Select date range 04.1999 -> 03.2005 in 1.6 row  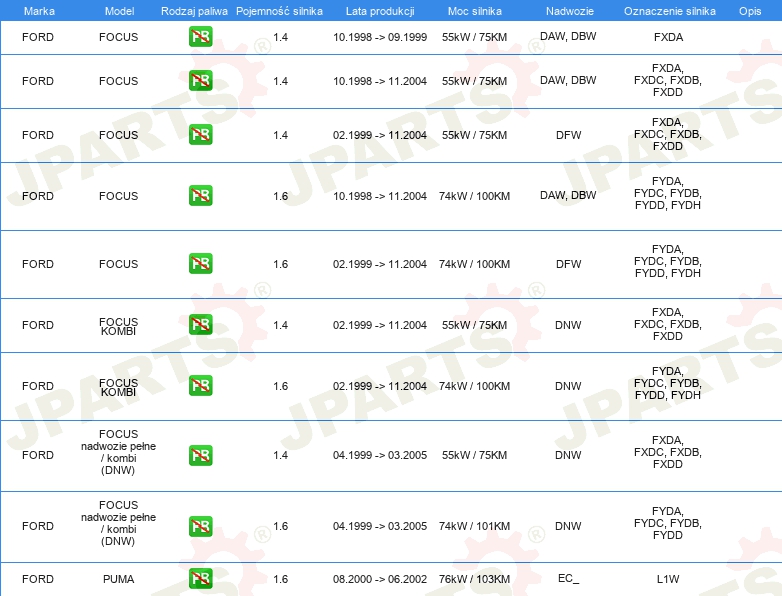click(x=380, y=526)
